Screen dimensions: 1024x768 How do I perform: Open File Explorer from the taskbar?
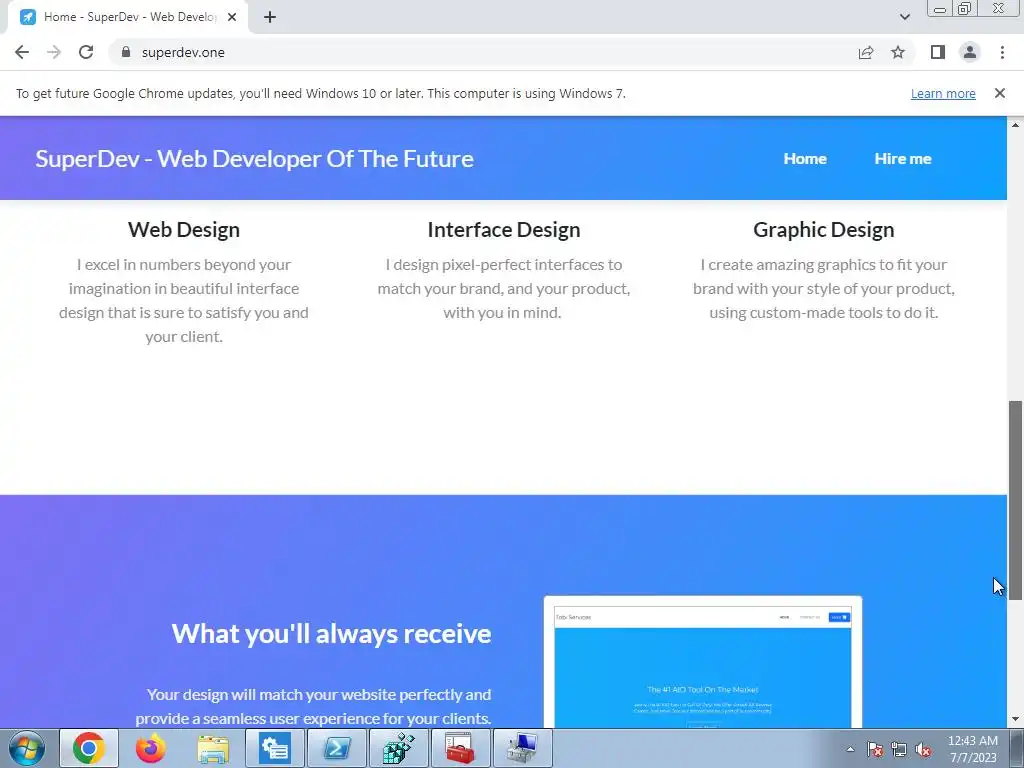click(x=213, y=748)
